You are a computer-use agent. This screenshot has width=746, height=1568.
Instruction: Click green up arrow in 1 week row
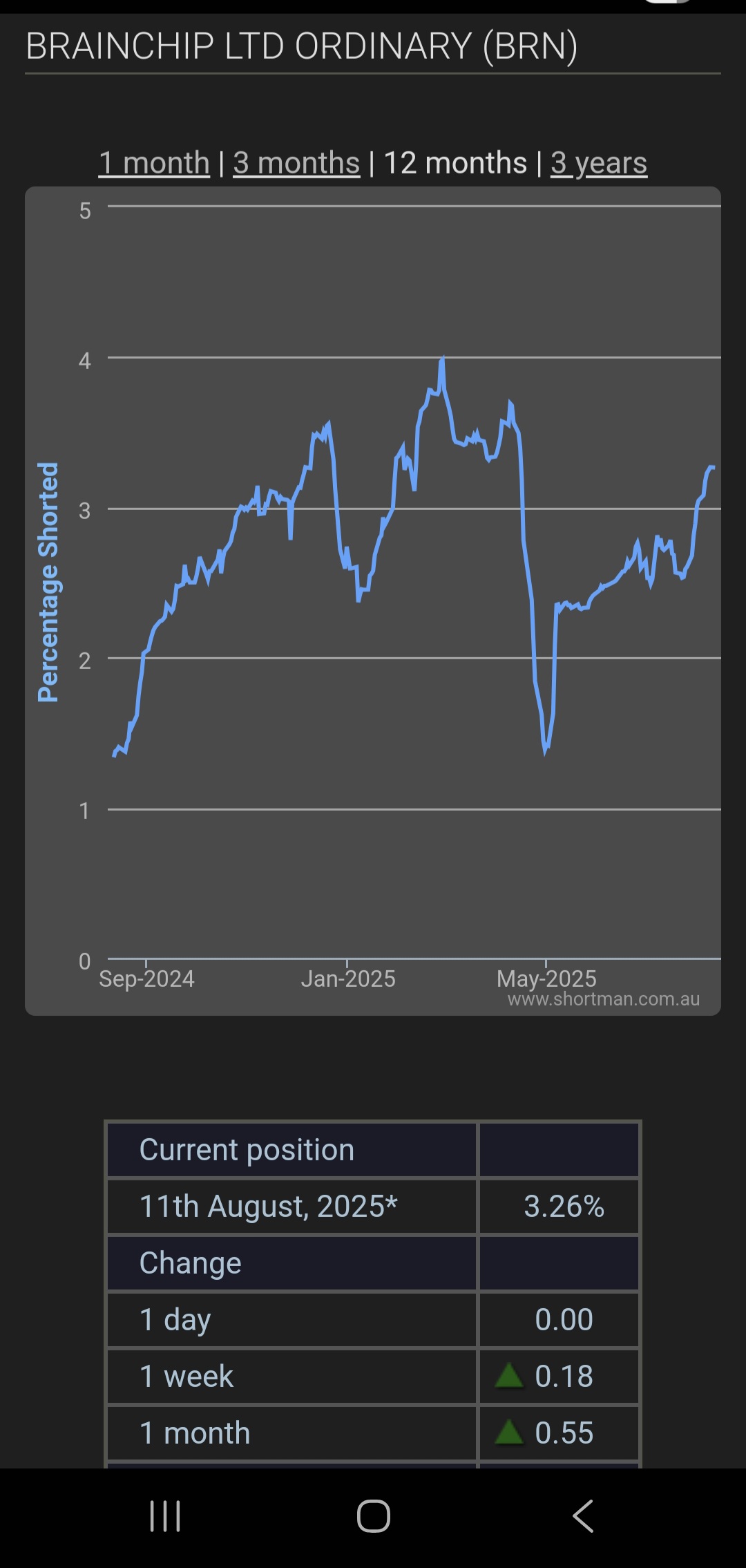coord(509,1375)
